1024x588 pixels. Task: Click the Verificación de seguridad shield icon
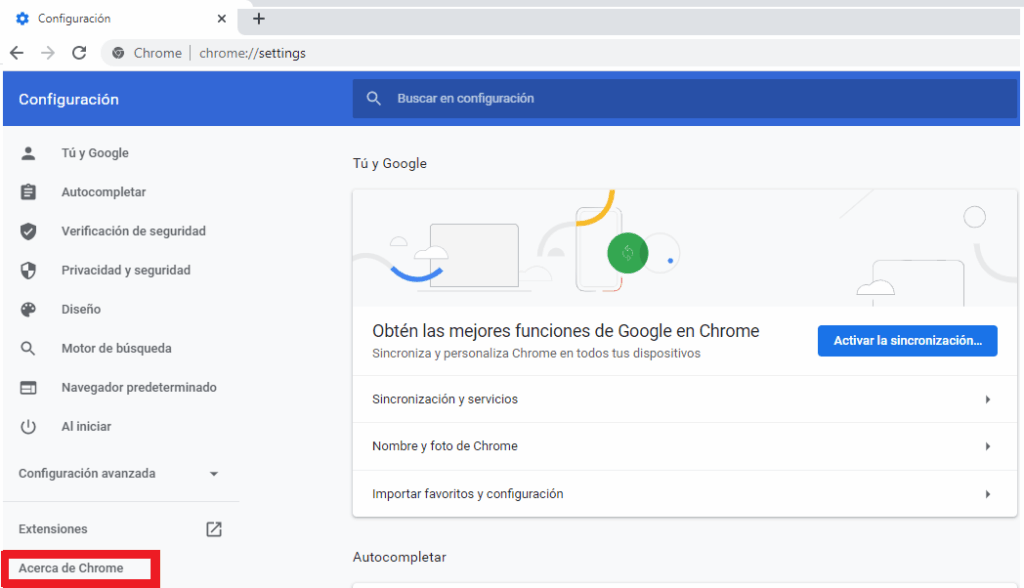[x=28, y=231]
